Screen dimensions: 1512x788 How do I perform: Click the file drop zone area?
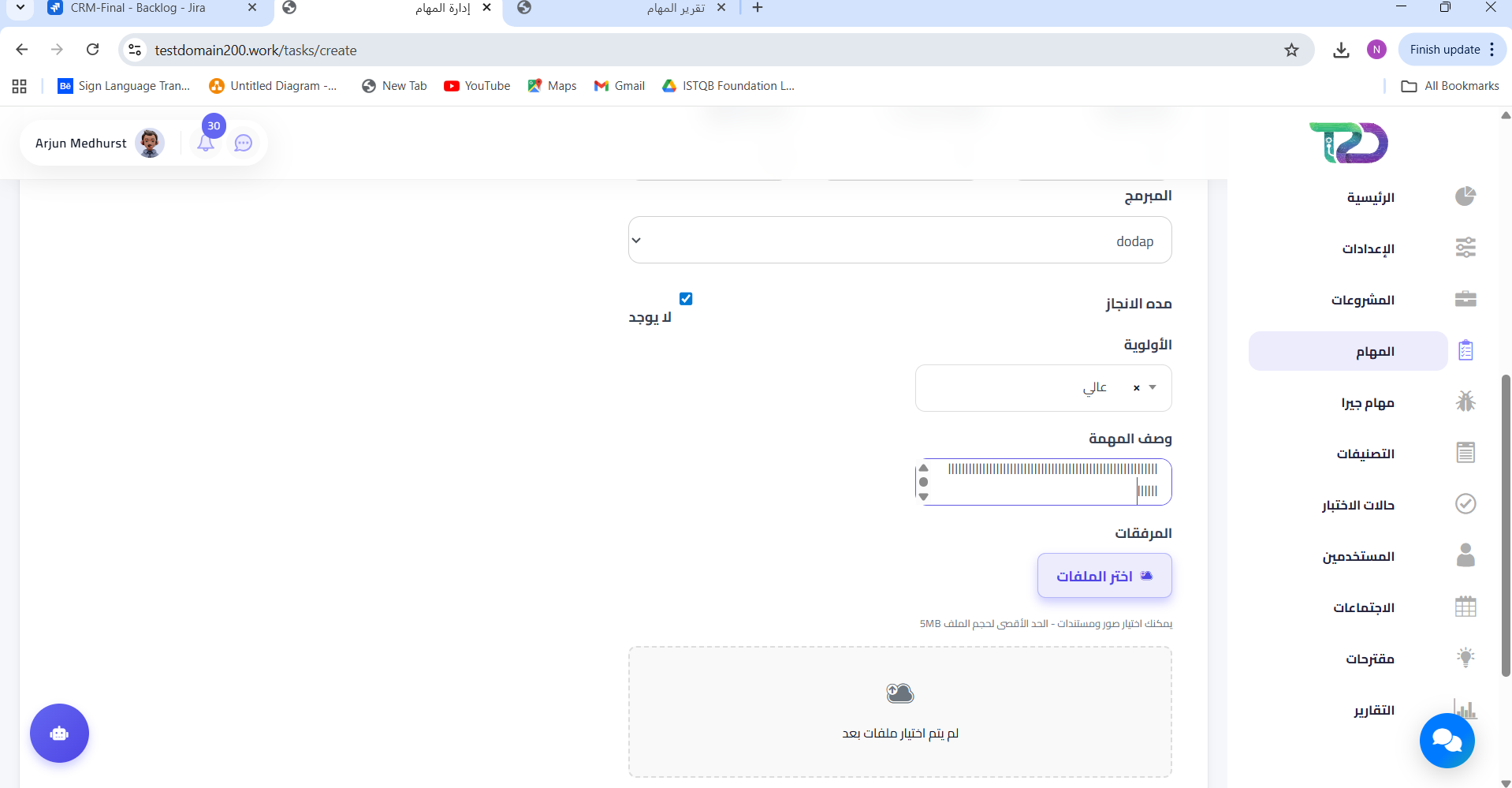[x=899, y=711]
